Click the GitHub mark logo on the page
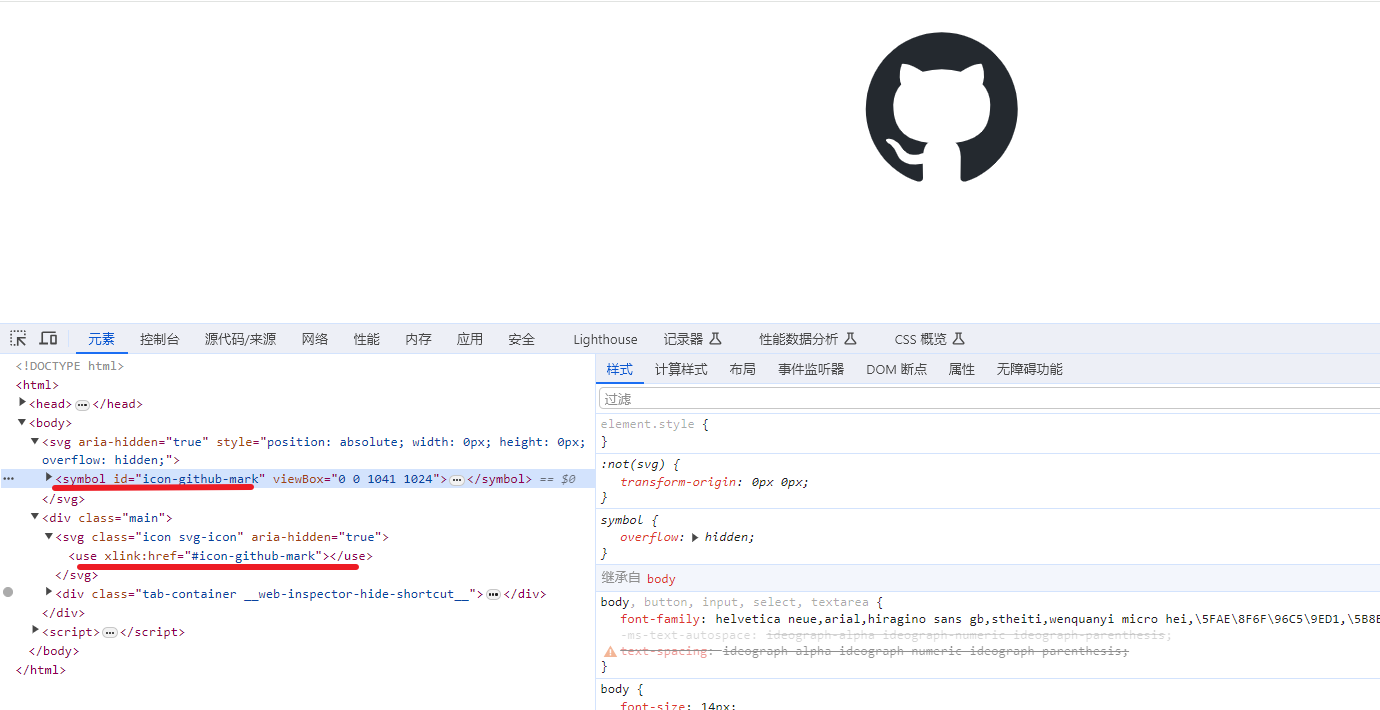Image resolution: width=1380 pixels, height=710 pixels. tap(941, 108)
